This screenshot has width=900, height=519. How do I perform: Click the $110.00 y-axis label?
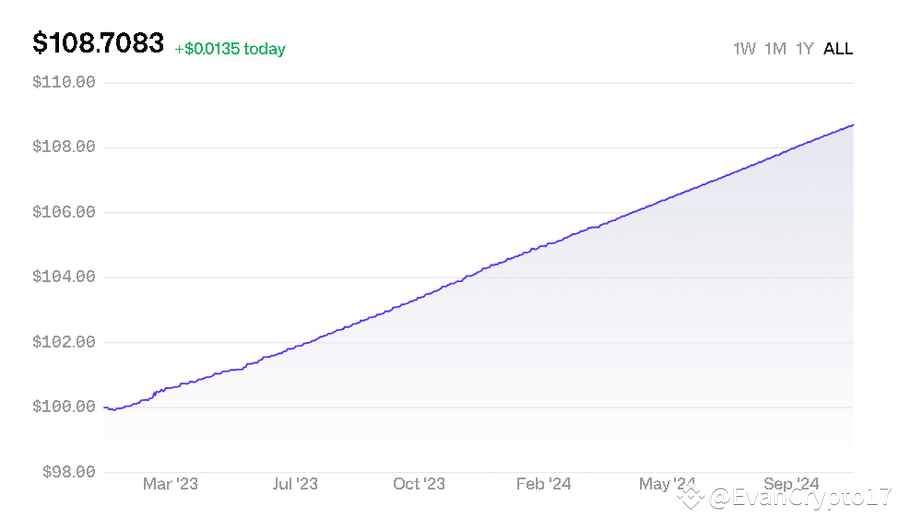pos(64,82)
